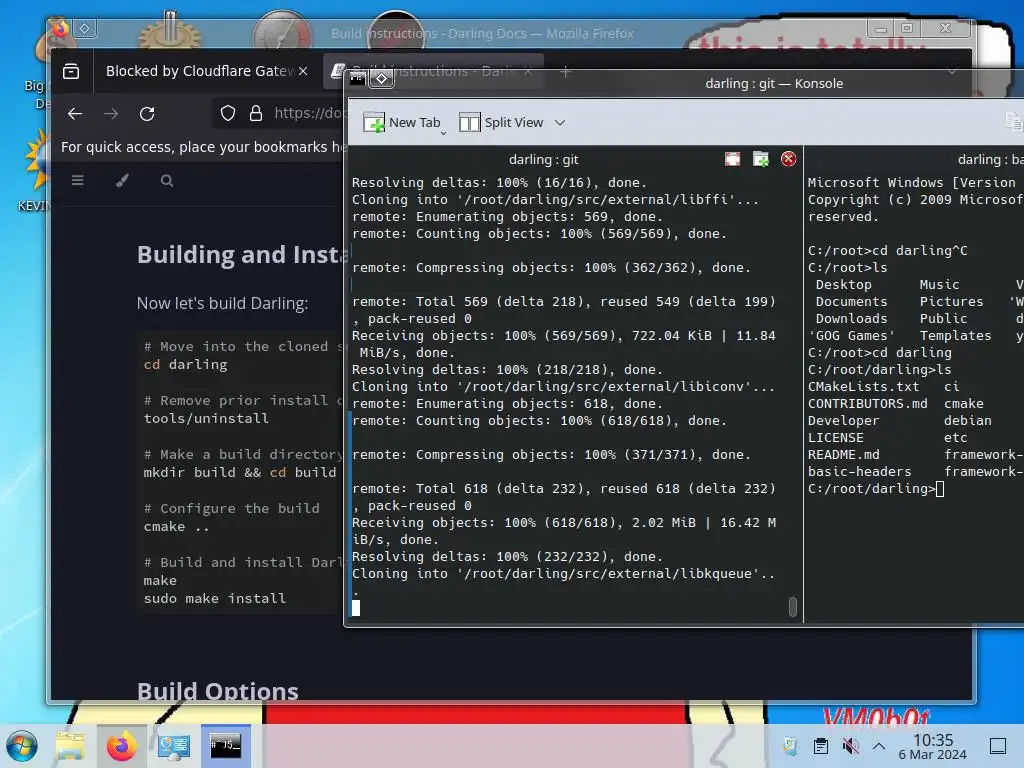Click the 10:35 clock in taskbar
Viewport: 1024px width, 768px height.
point(933,740)
